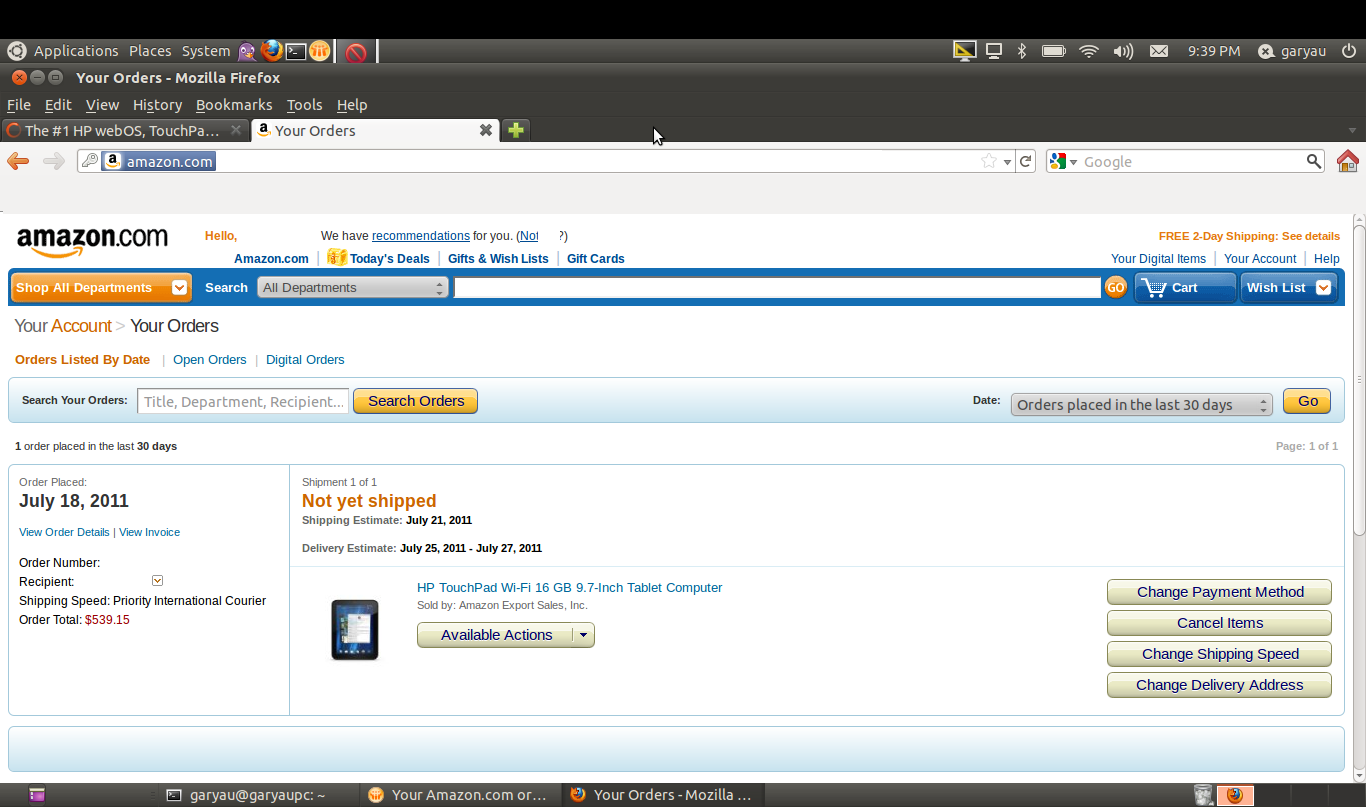Reload the page with the refresh icon
This screenshot has height=807, width=1366.
pos(1025,161)
